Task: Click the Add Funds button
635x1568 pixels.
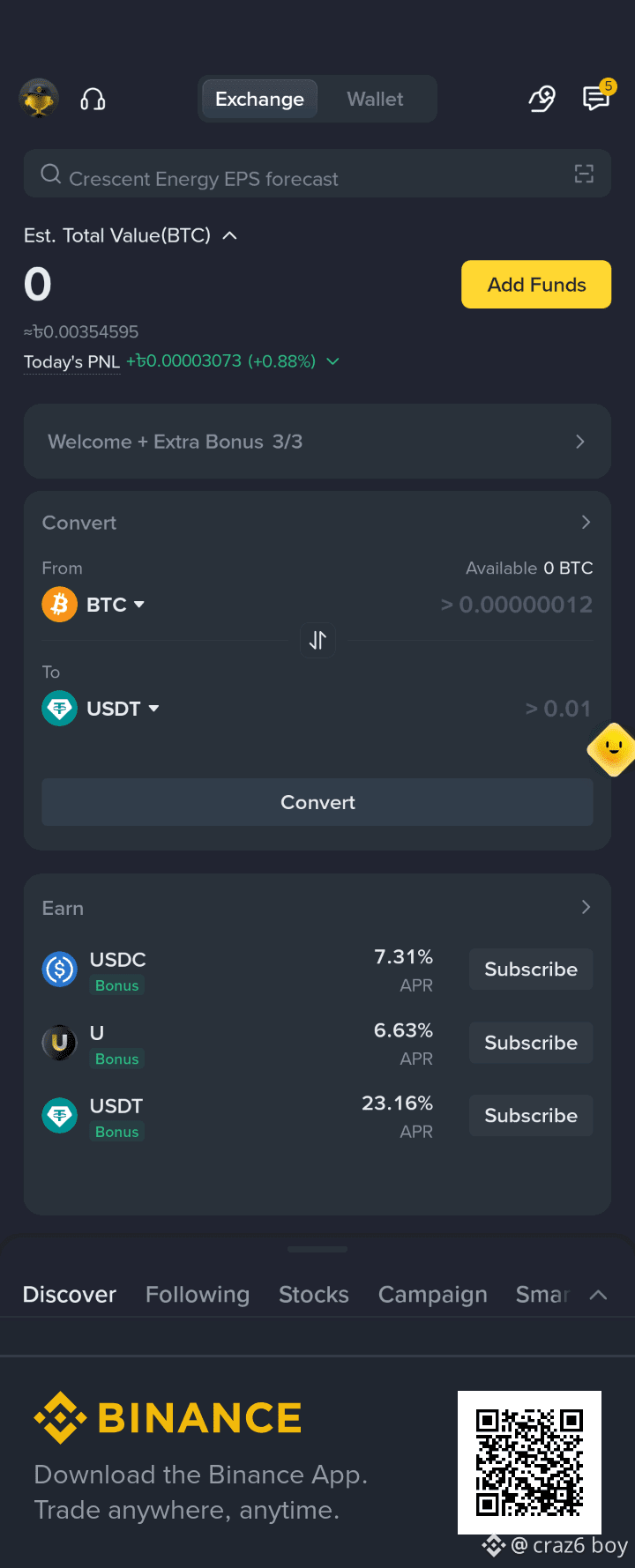Action: pyautogui.click(x=536, y=285)
